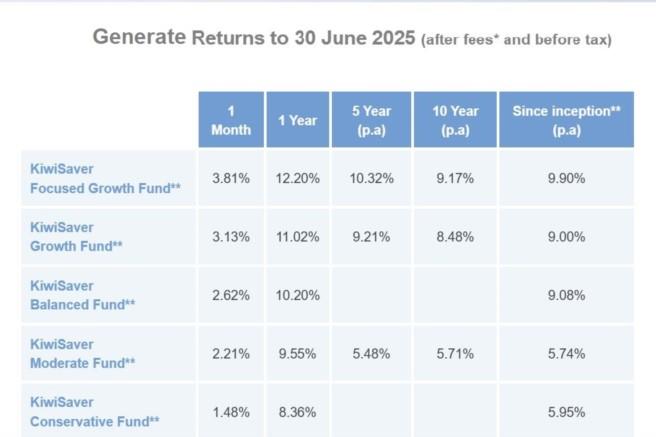Image resolution: width=656 pixels, height=437 pixels.
Task: Open the KiwiSaver Moderate Fund link
Action: [x=77, y=351]
